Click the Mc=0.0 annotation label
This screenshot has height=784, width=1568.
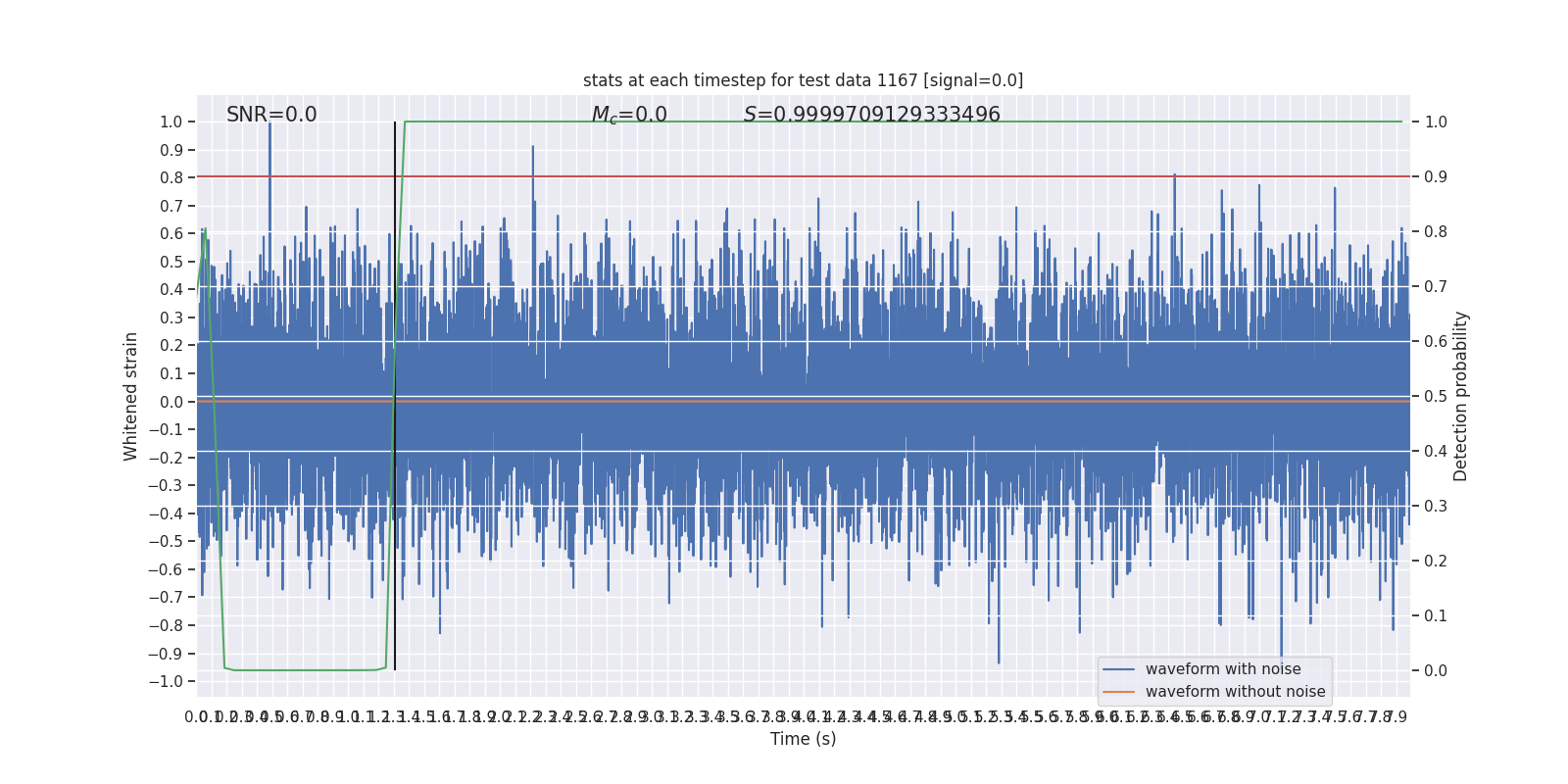point(629,116)
